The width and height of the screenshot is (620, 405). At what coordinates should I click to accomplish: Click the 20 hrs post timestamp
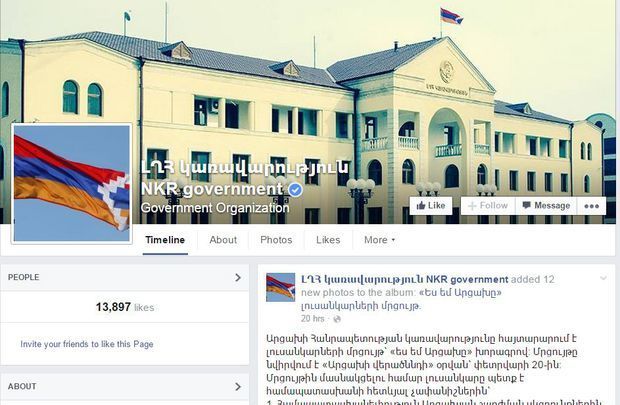(312, 319)
